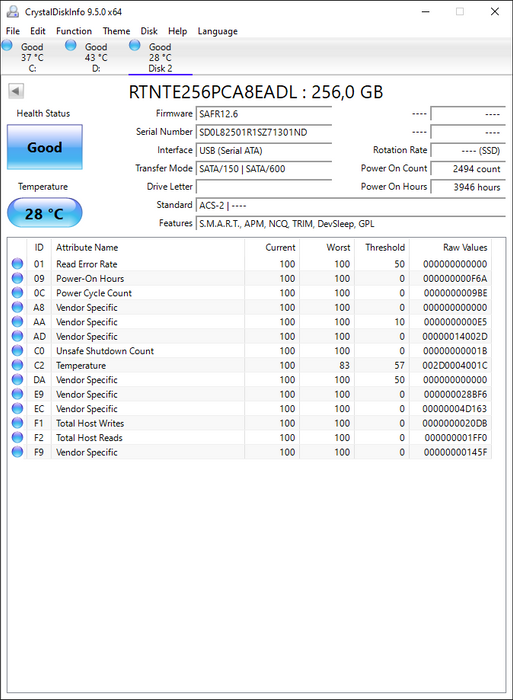This screenshot has height=700, width=513.
Task: Click the Firmware field SAFR12.6
Action: click(x=263, y=114)
